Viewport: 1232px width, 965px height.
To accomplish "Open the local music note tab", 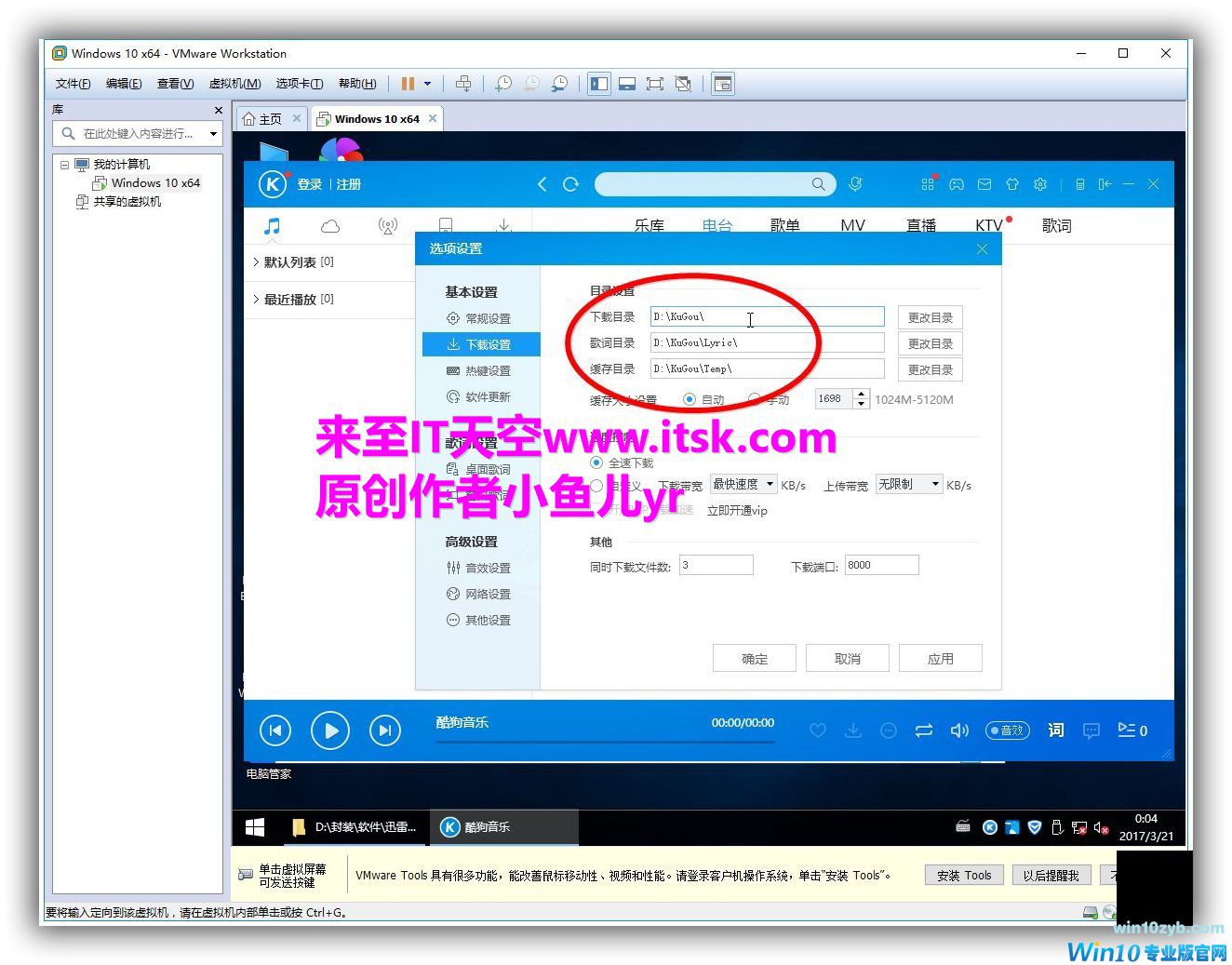I will pyautogui.click(x=272, y=226).
